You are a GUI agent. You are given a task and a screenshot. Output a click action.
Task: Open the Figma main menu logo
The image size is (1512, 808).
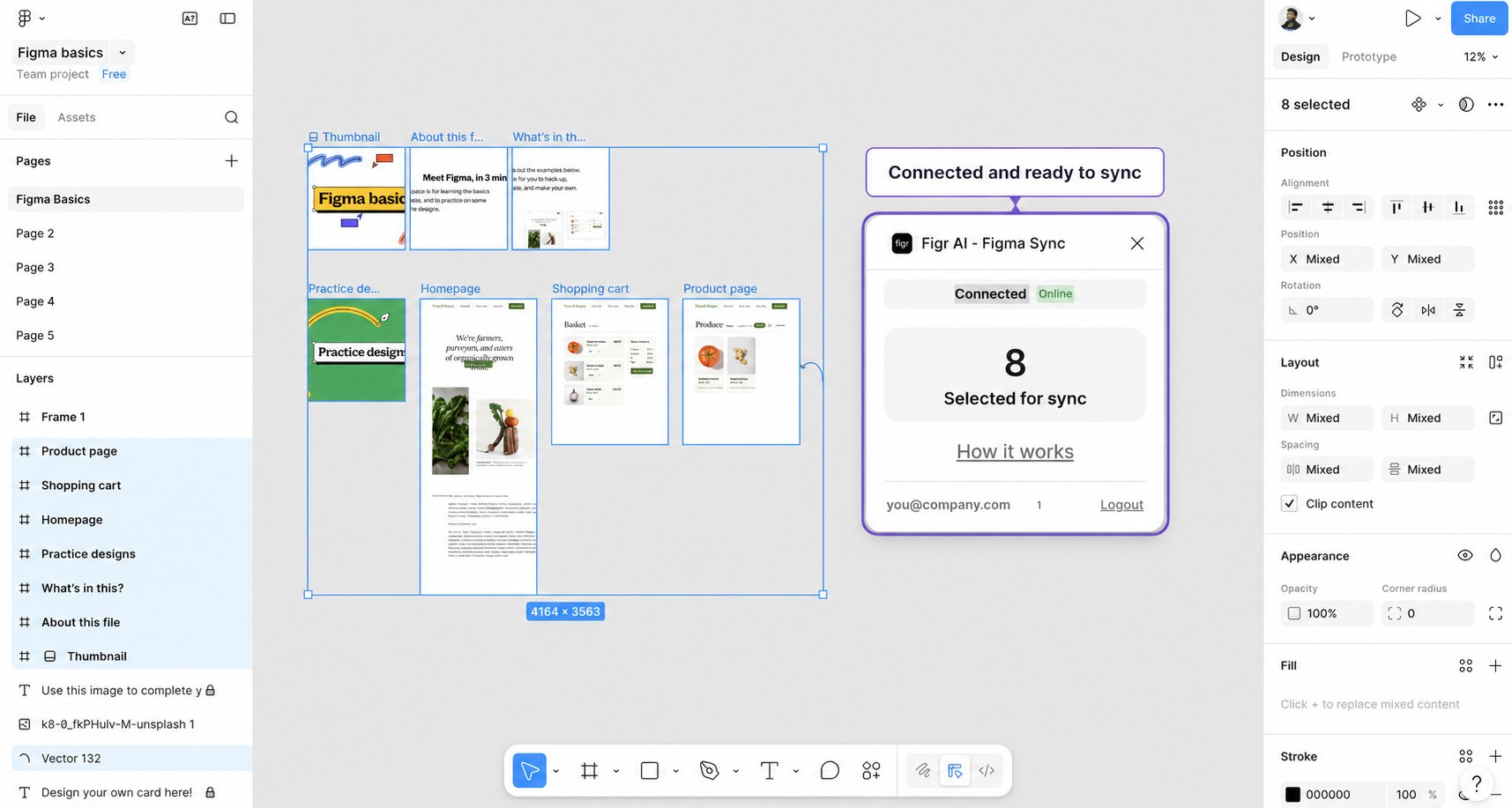point(25,18)
